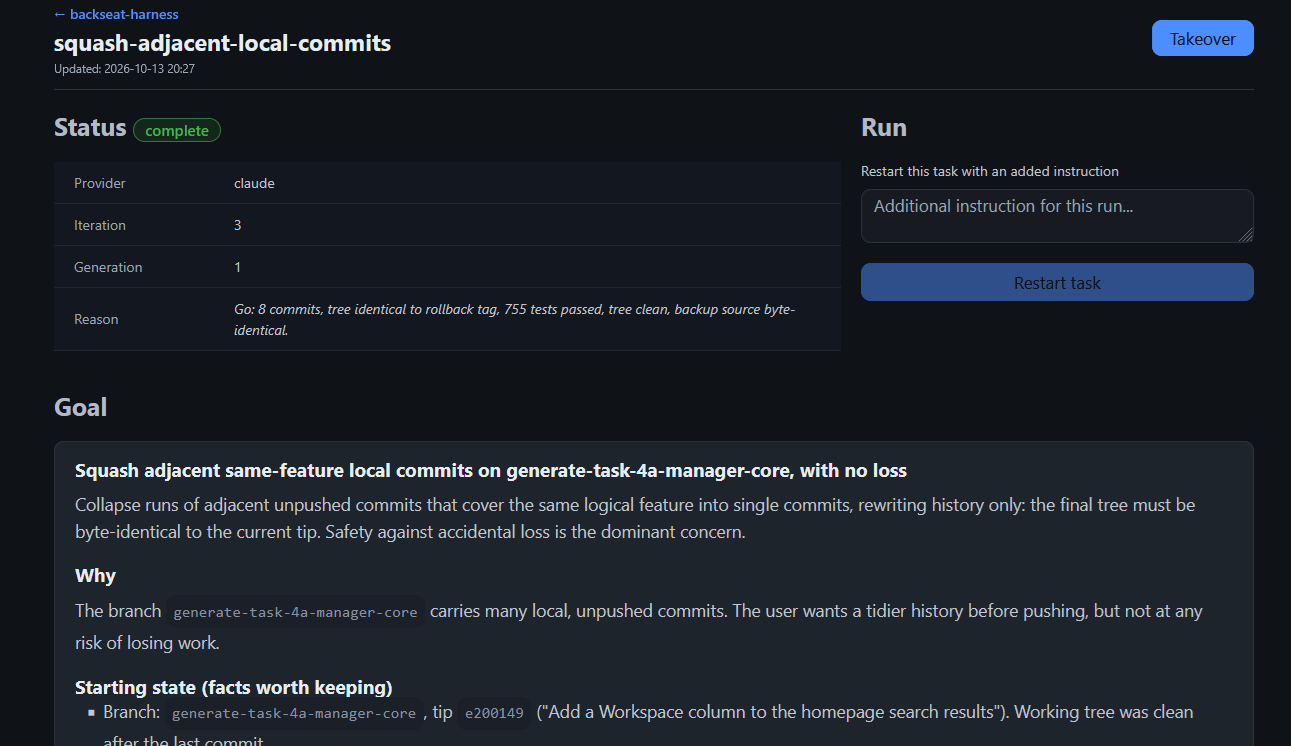This screenshot has width=1291, height=746.
Task: Click the 'Iteration' row label
Action: click(100, 225)
